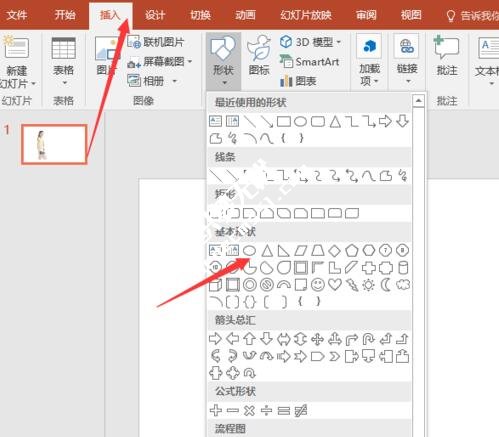
Task: Pick the not-equal sign equation shape
Action: pos(301,410)
